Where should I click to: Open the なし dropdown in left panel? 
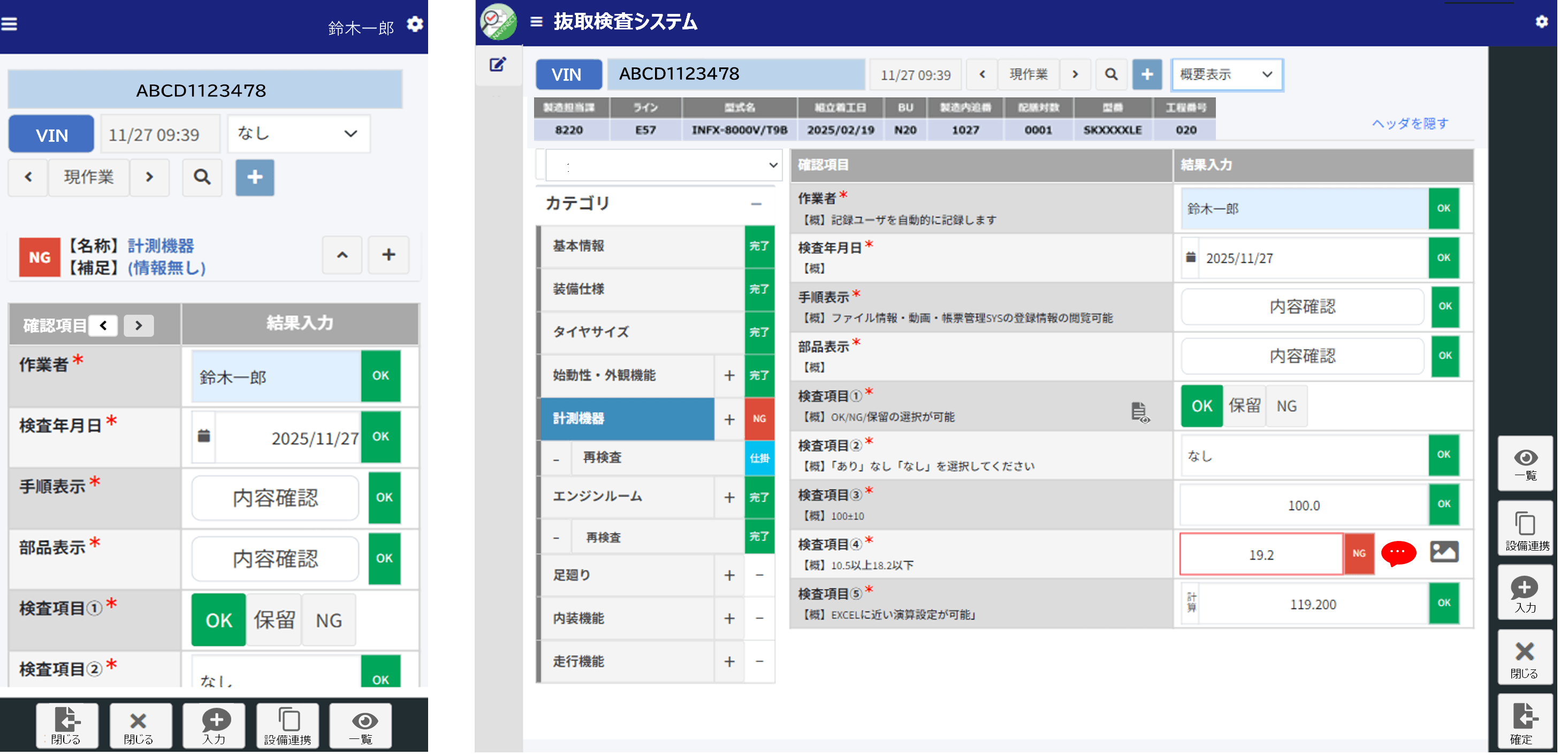(298, 133)
